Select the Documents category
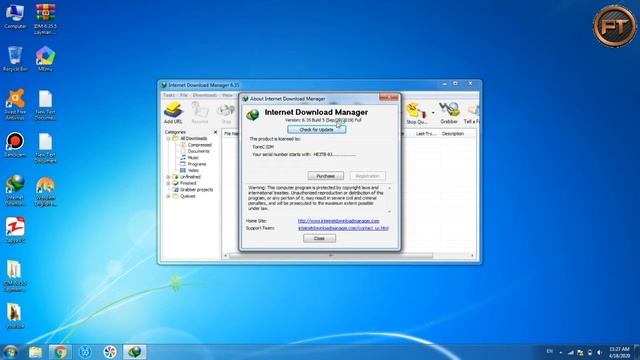This screenshot has height=360, width=640. [198, 151]
